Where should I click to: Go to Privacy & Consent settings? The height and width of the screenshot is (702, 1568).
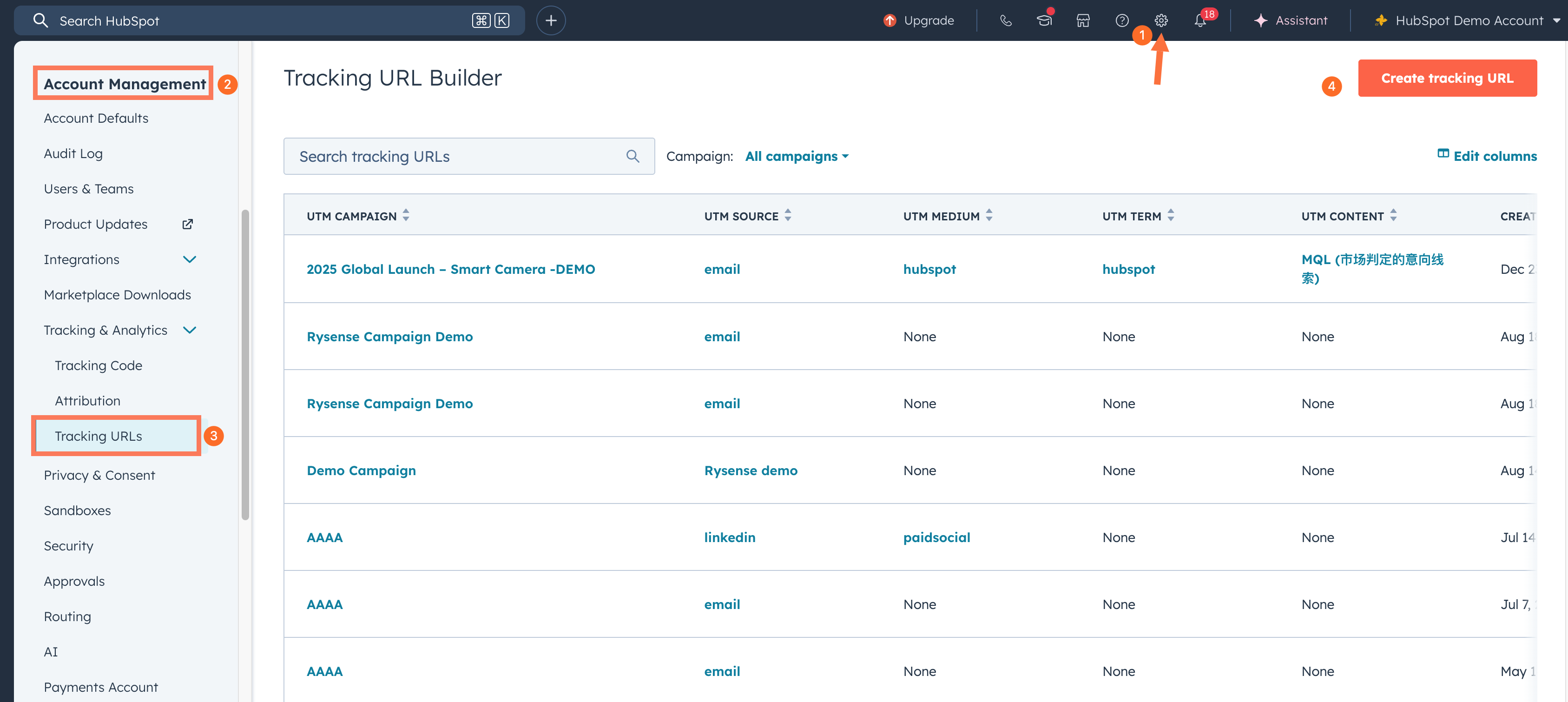click(x=99, y=475)
